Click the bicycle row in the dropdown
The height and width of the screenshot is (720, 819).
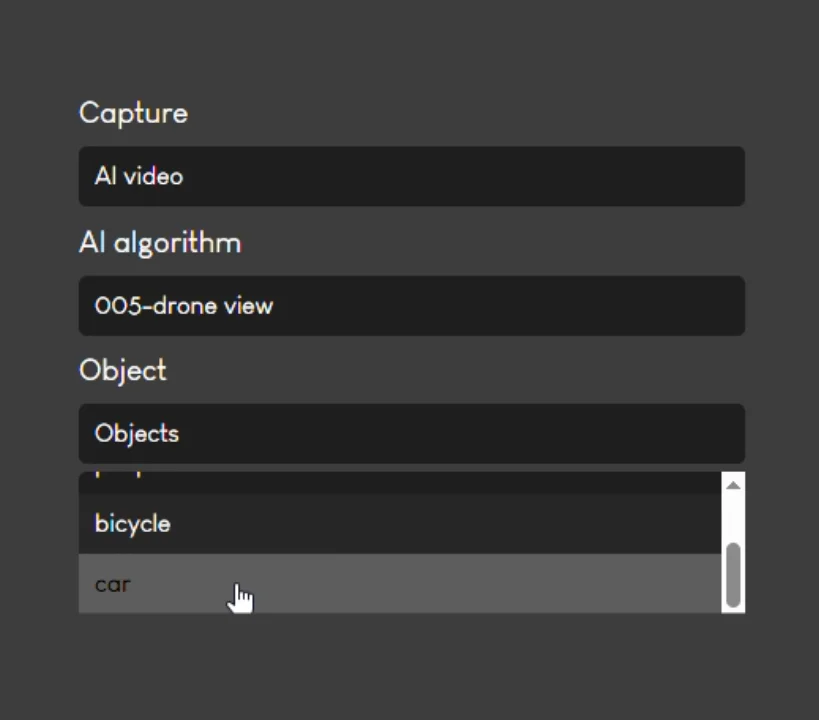coord(400,523)
